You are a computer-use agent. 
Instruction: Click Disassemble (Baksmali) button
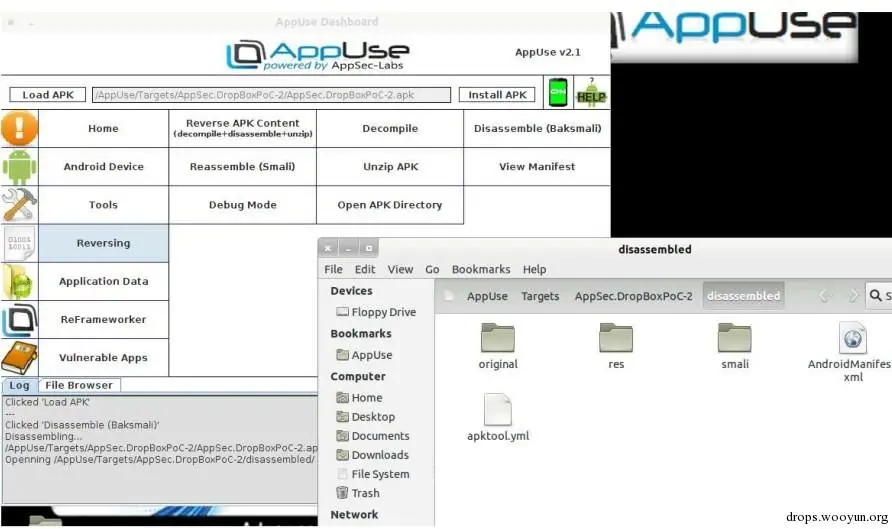pos(537,129)
